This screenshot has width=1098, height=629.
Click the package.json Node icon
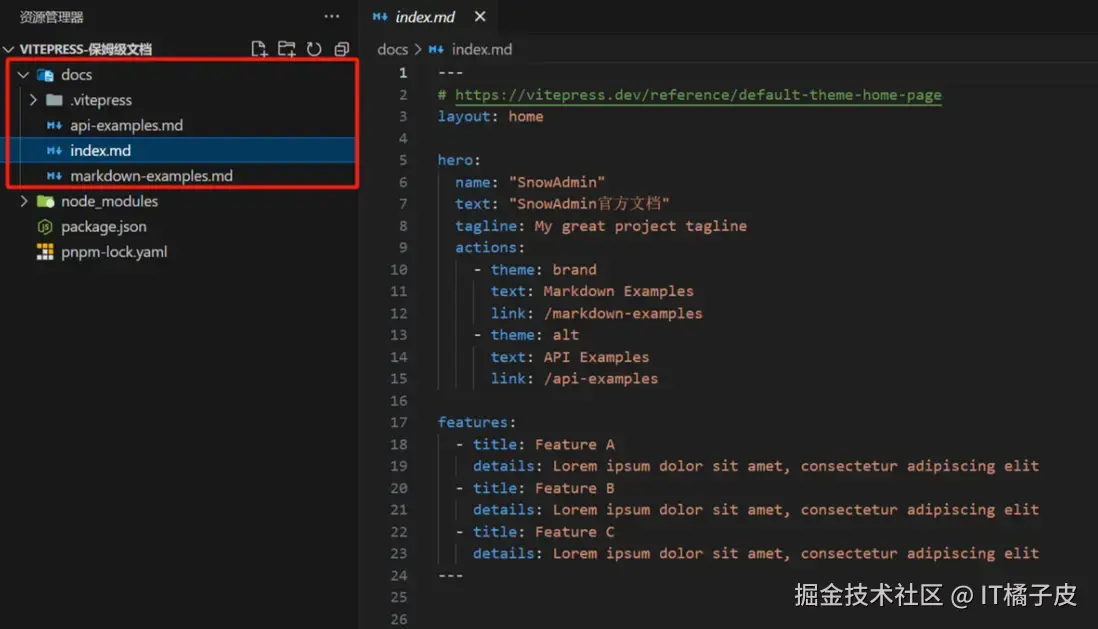(45, 226)
